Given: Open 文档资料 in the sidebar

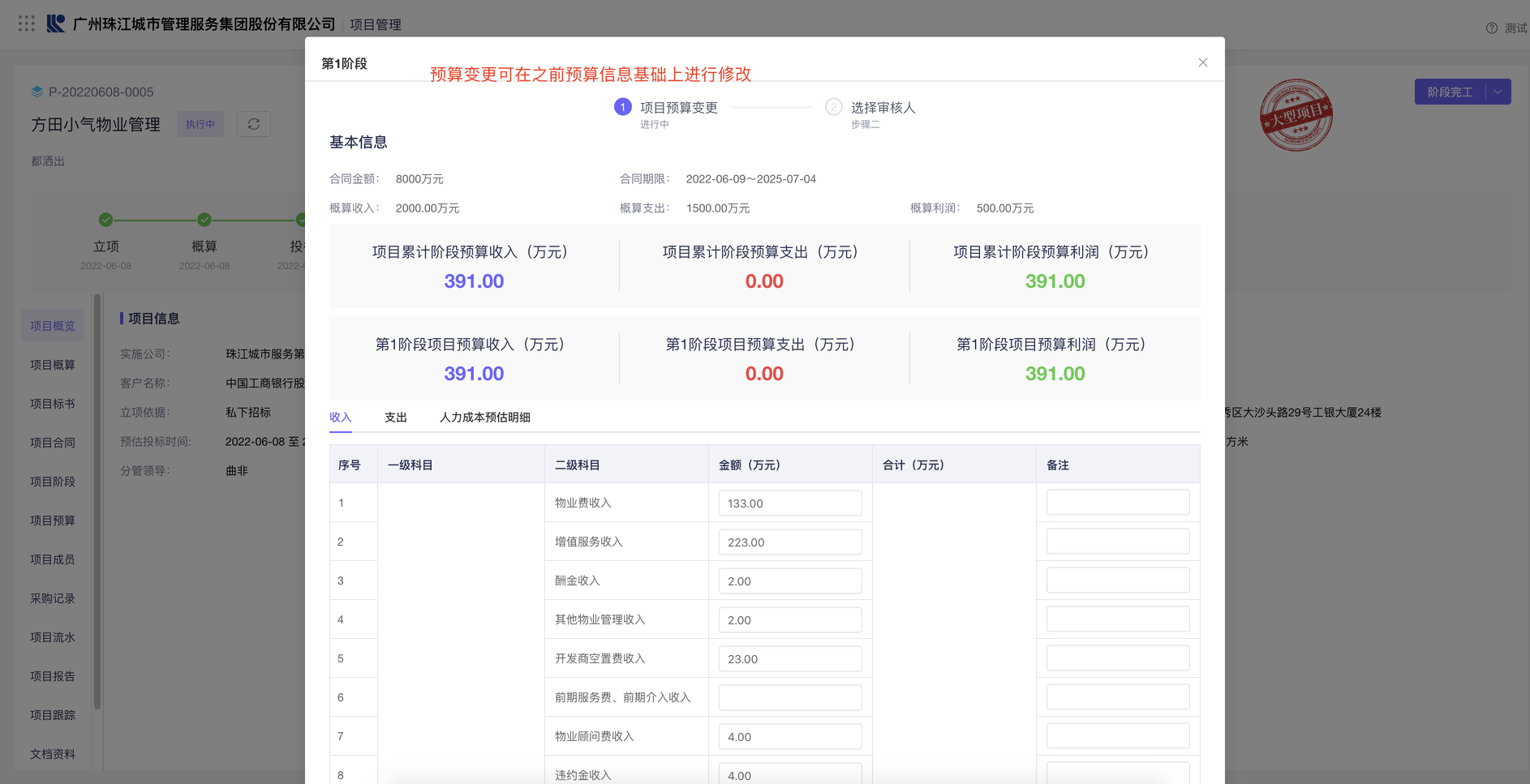Looking at the screenshot, I should click(53, 753).
